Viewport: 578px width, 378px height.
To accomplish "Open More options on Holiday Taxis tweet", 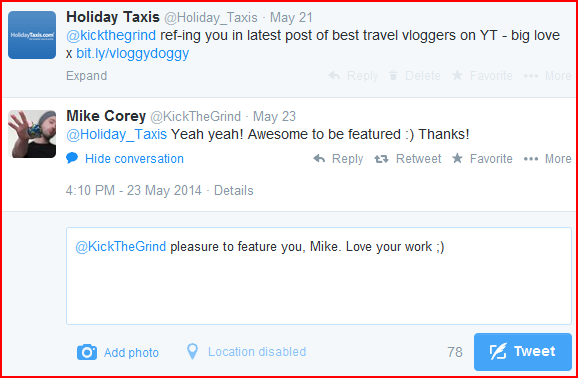I will tap(548, 76).
